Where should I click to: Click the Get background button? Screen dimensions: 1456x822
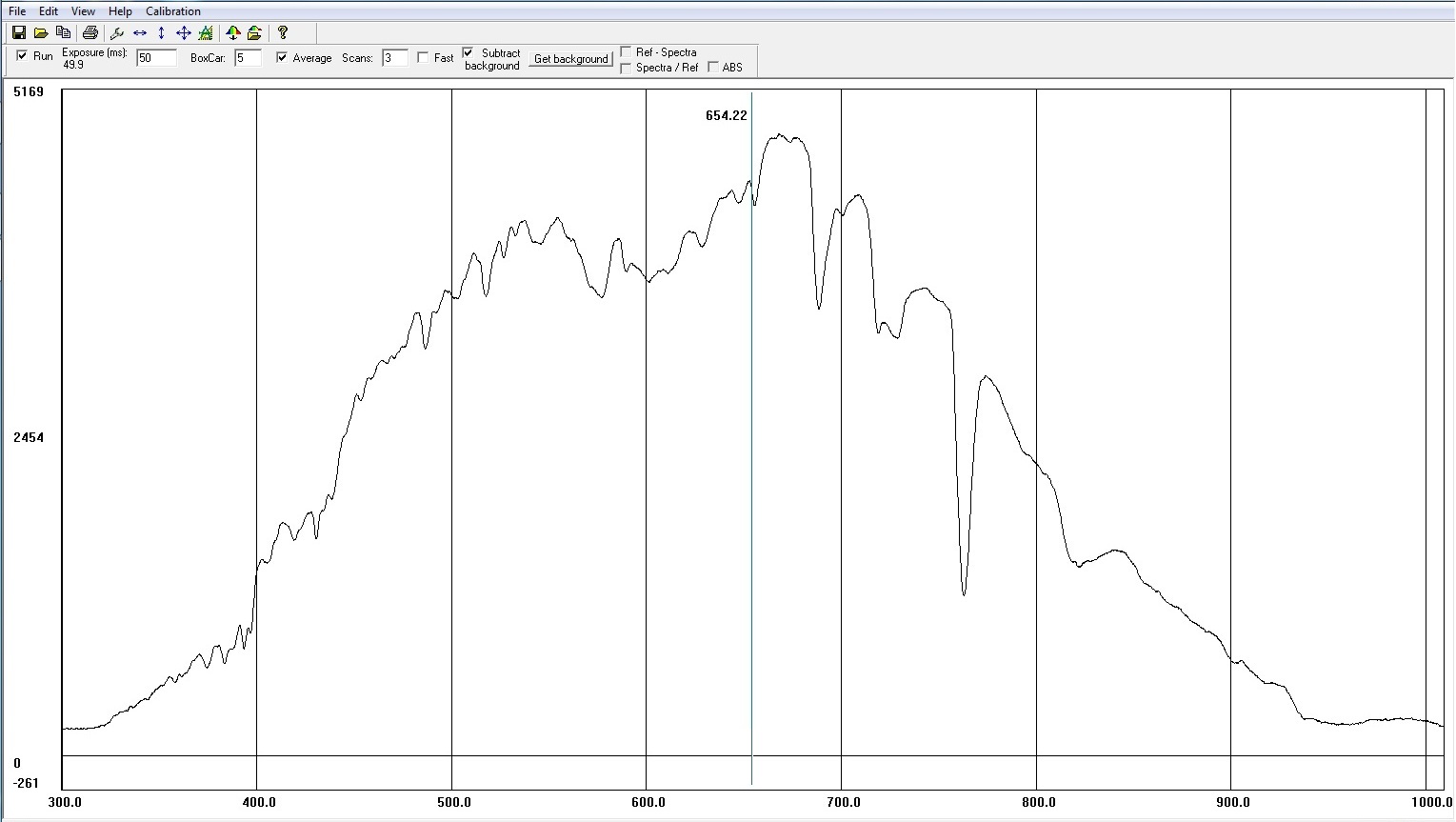(570, 58)
